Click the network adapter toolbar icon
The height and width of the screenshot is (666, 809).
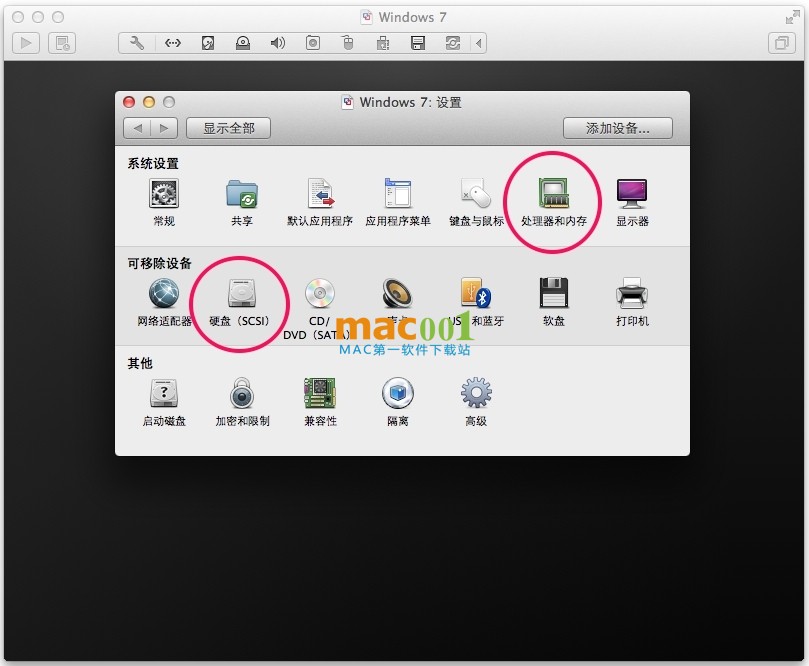click(172, 43)
